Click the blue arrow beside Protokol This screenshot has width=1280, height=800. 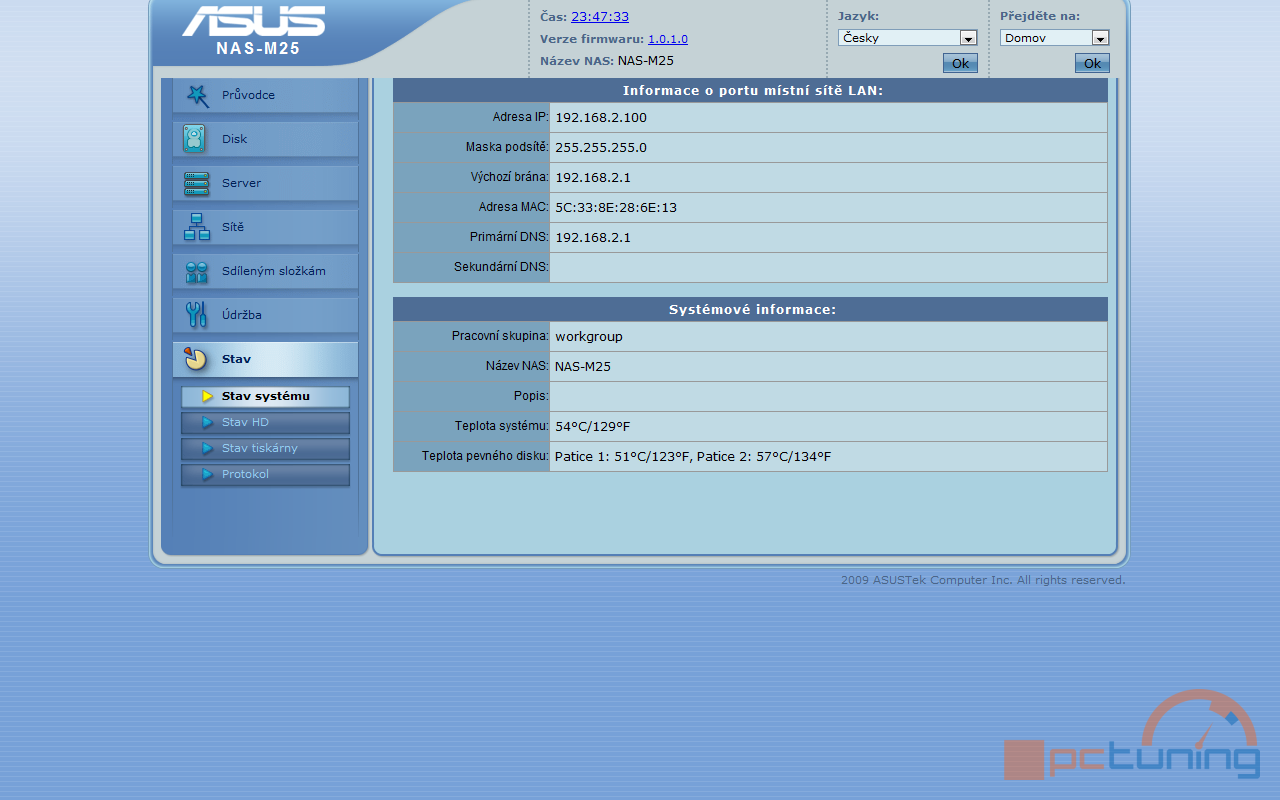coord(208,474)
